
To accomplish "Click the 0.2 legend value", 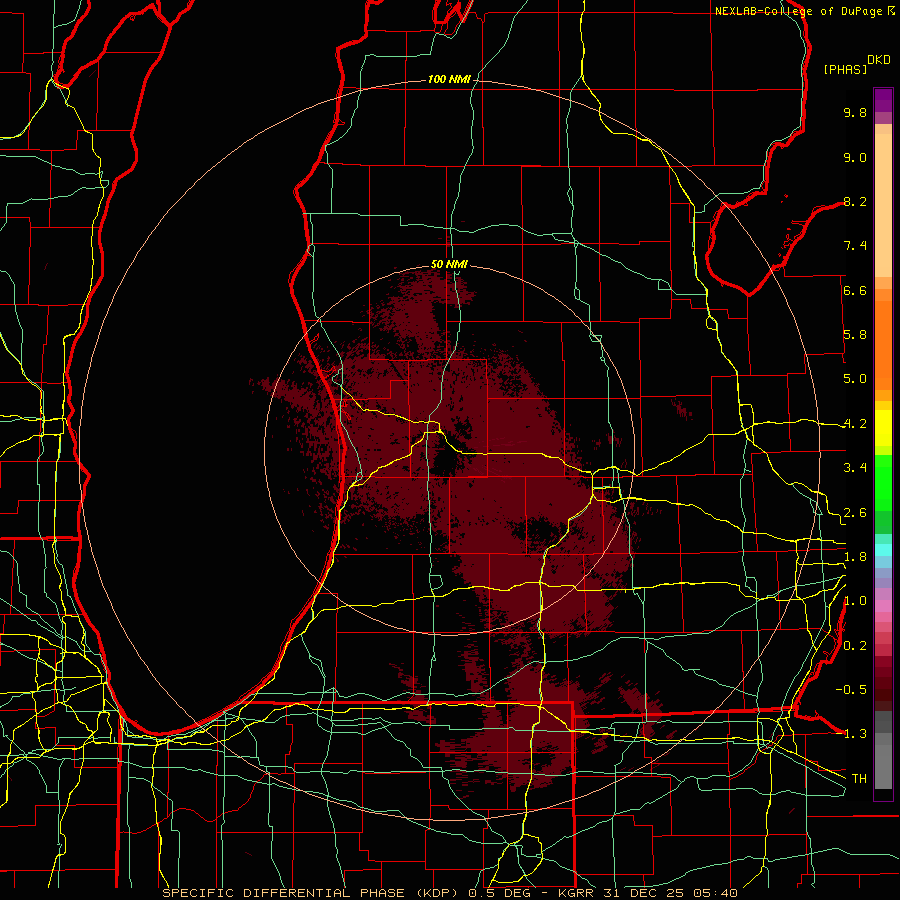I will pyautogui.click(x=855, y=646).
